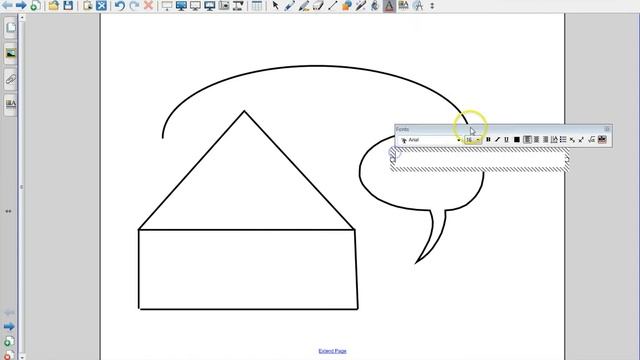640x360 pixels.
Task: Click the green add page icon in the sidebar
Action: pos(9,341)
